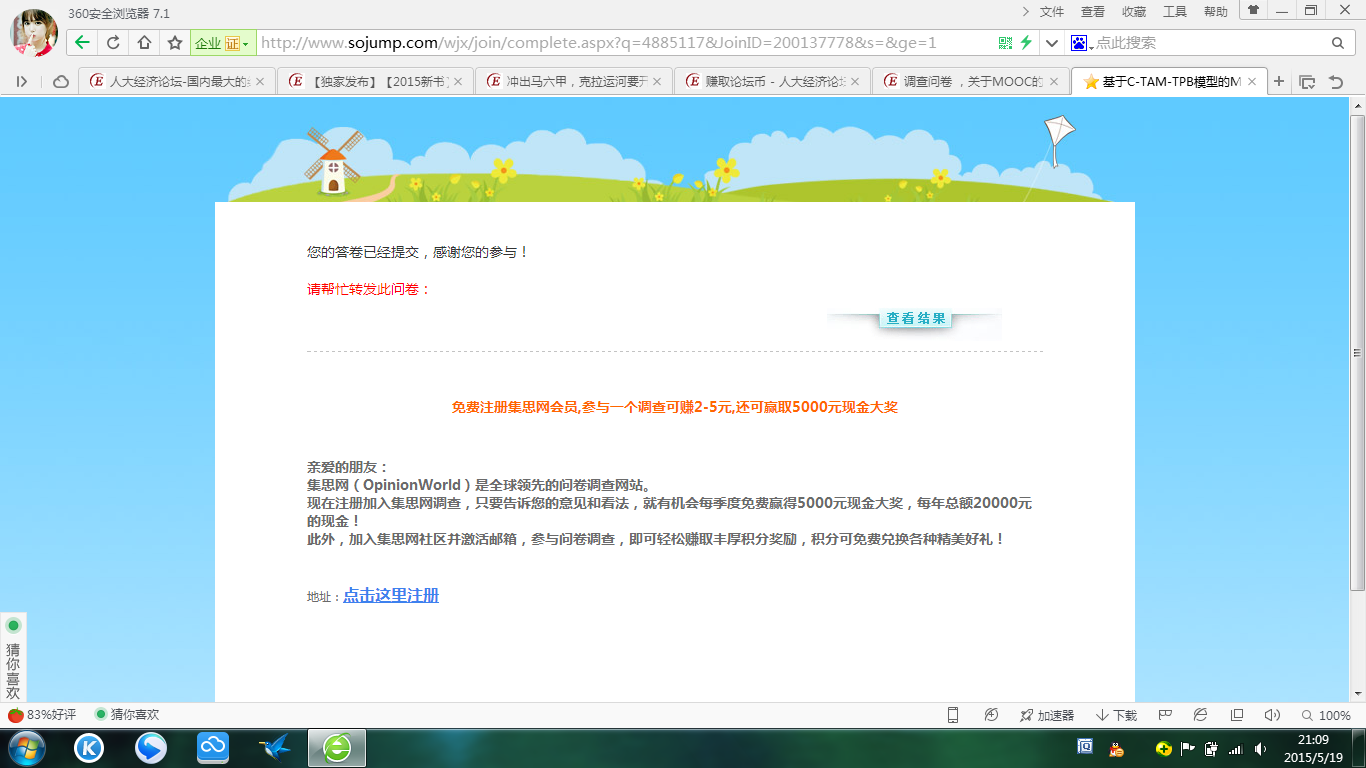This screenshot has height=768, width=1366.
Task: Click the green lightning speed-mode icon
Action: pos(1026,43)
